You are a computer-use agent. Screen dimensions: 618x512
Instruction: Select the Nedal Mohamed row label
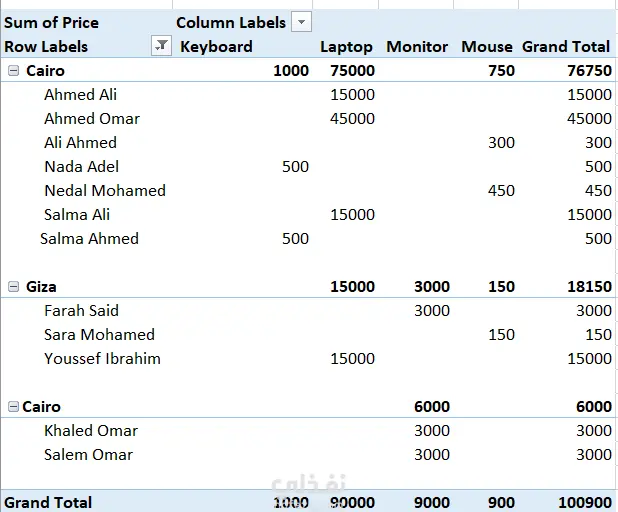point(105,191)
